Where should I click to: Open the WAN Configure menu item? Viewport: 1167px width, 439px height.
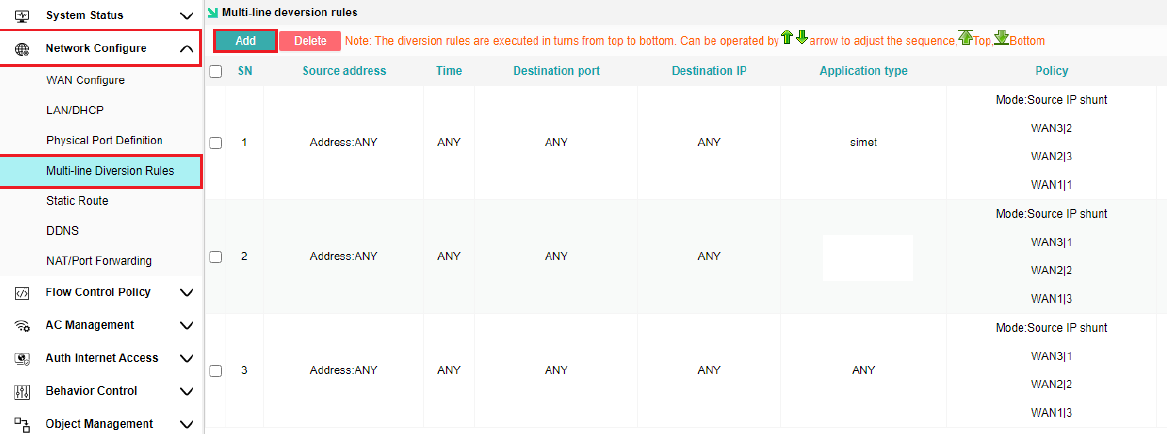point(85,80)
